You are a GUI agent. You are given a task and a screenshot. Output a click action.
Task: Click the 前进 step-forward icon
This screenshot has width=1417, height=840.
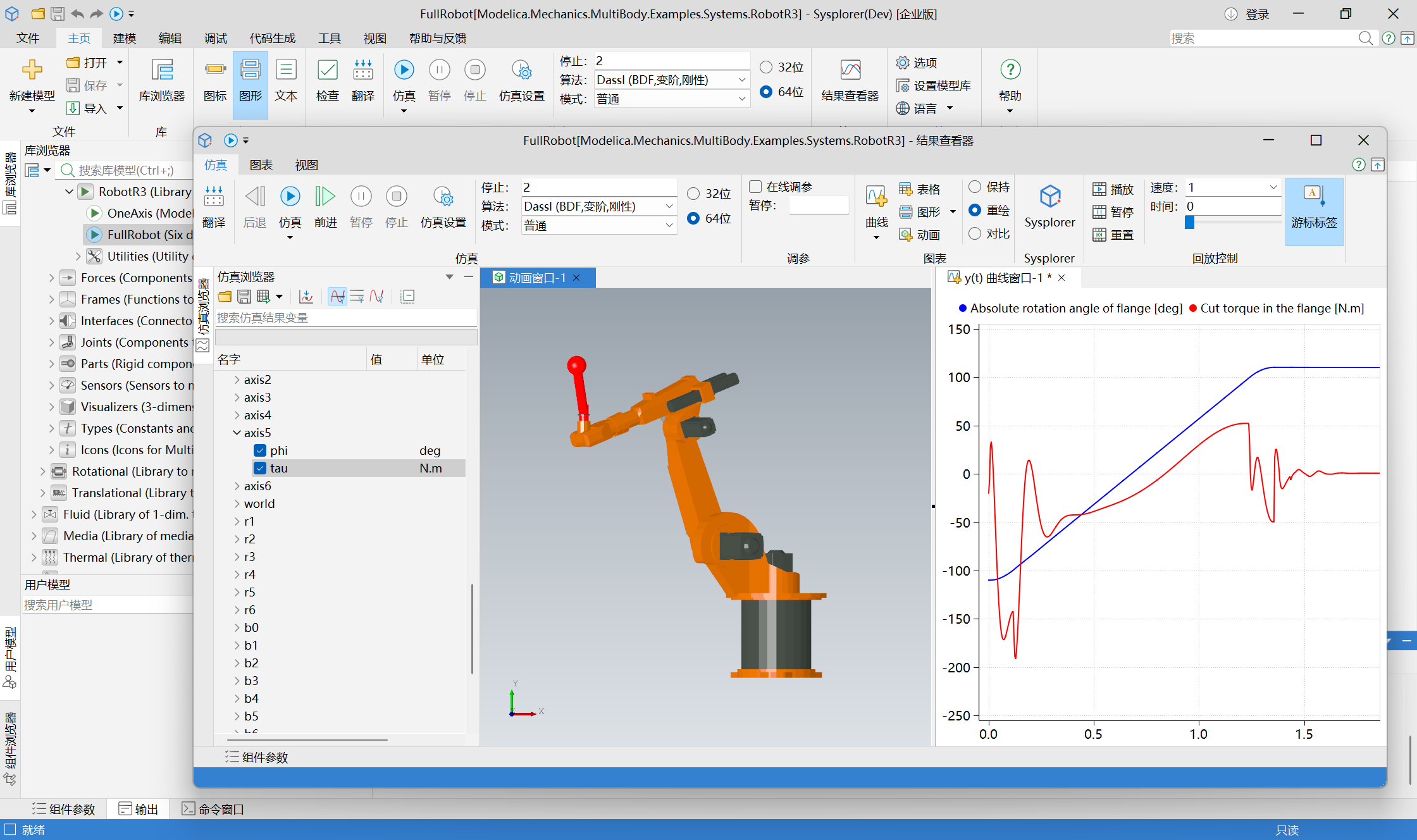click(325, 197)
